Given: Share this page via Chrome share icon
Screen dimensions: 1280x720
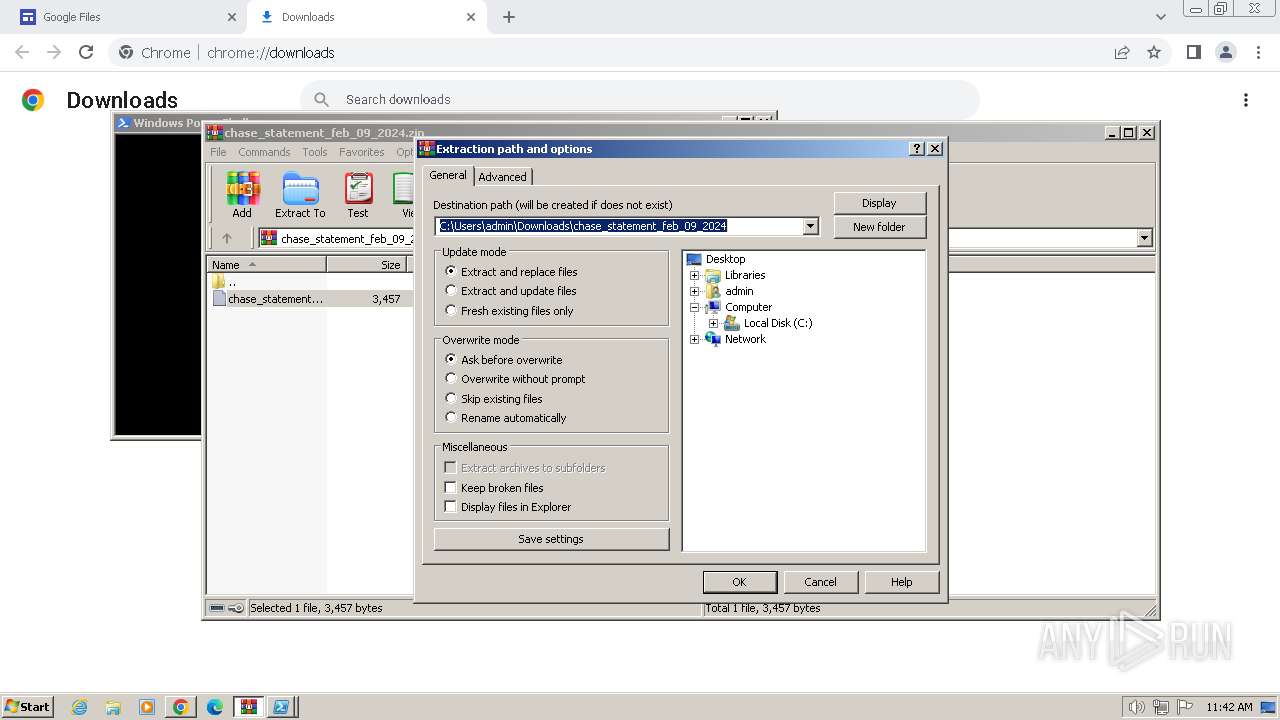Looking at the screenshot, I should pos(1122,52).
